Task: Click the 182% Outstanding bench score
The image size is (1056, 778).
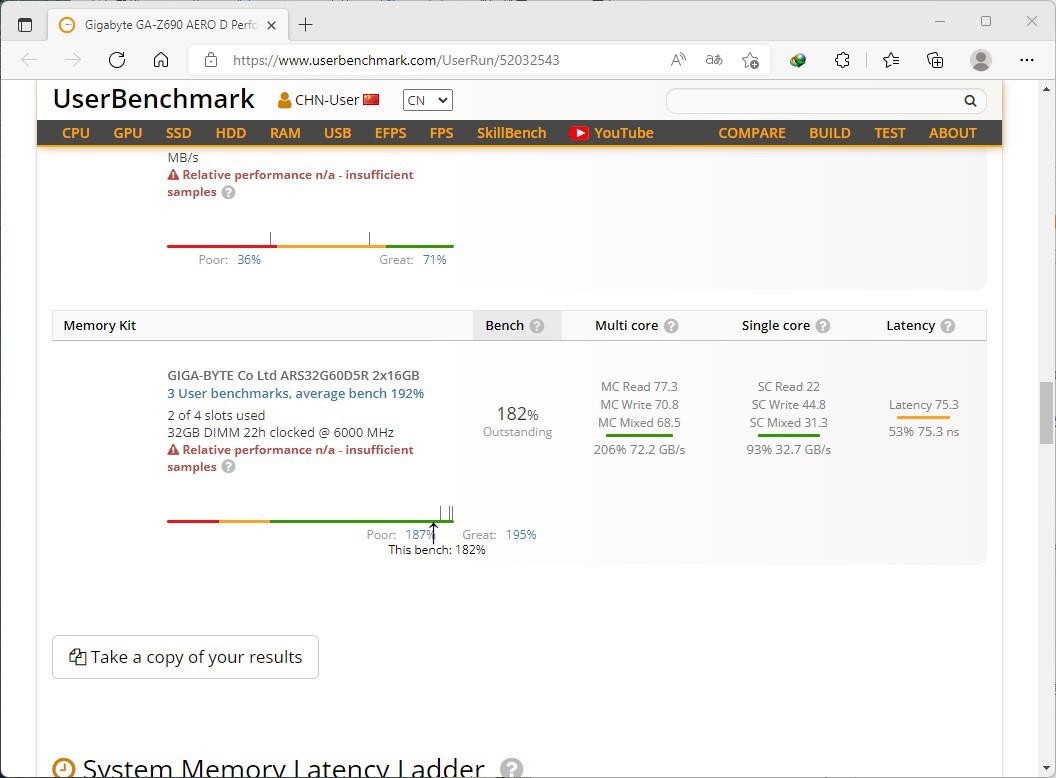Action: [517, 422]
